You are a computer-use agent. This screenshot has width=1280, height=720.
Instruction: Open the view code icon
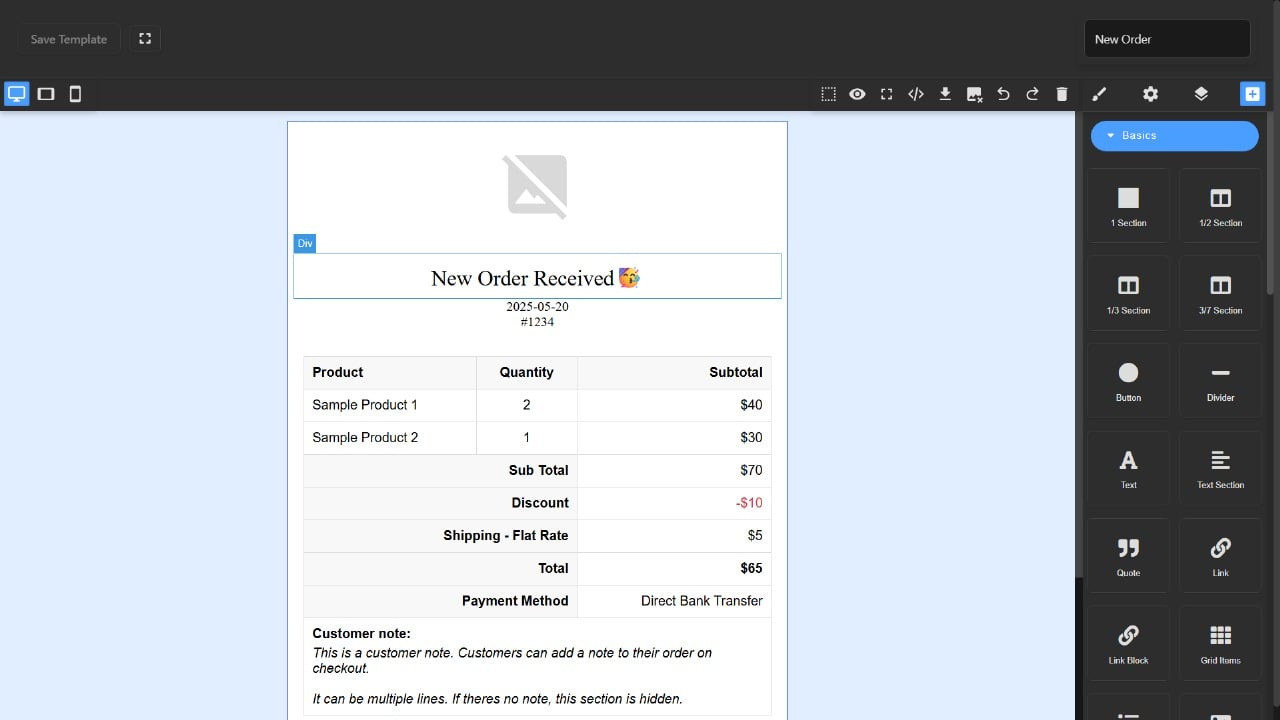[915, 94]
